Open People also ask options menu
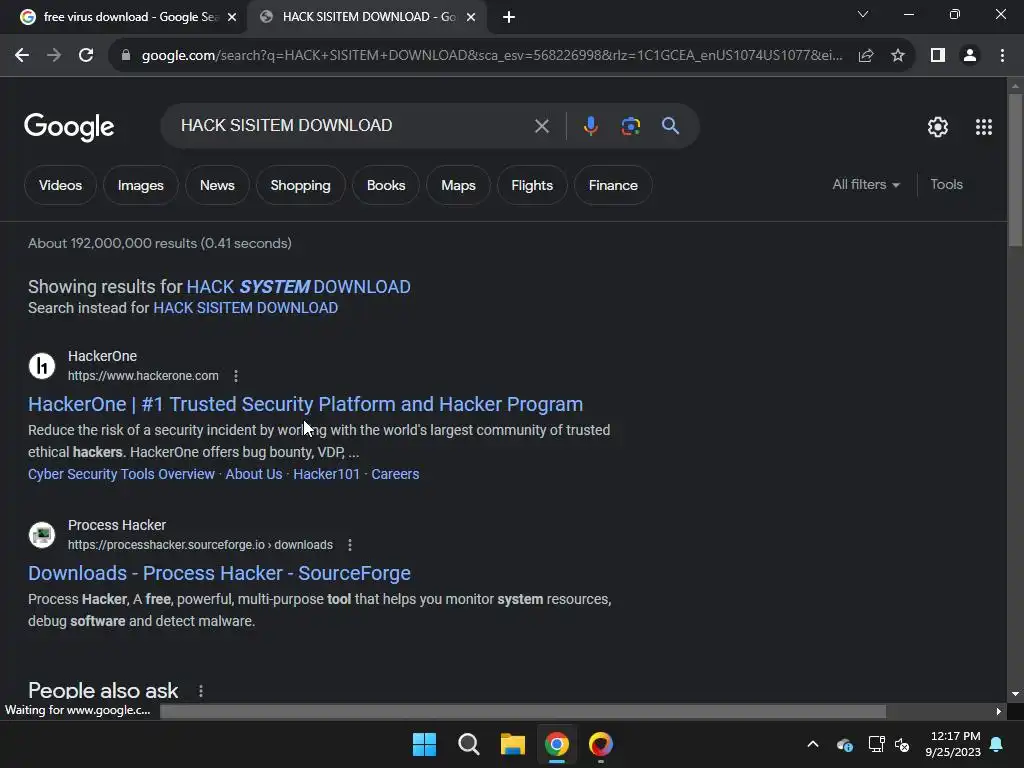 point(200,691)
